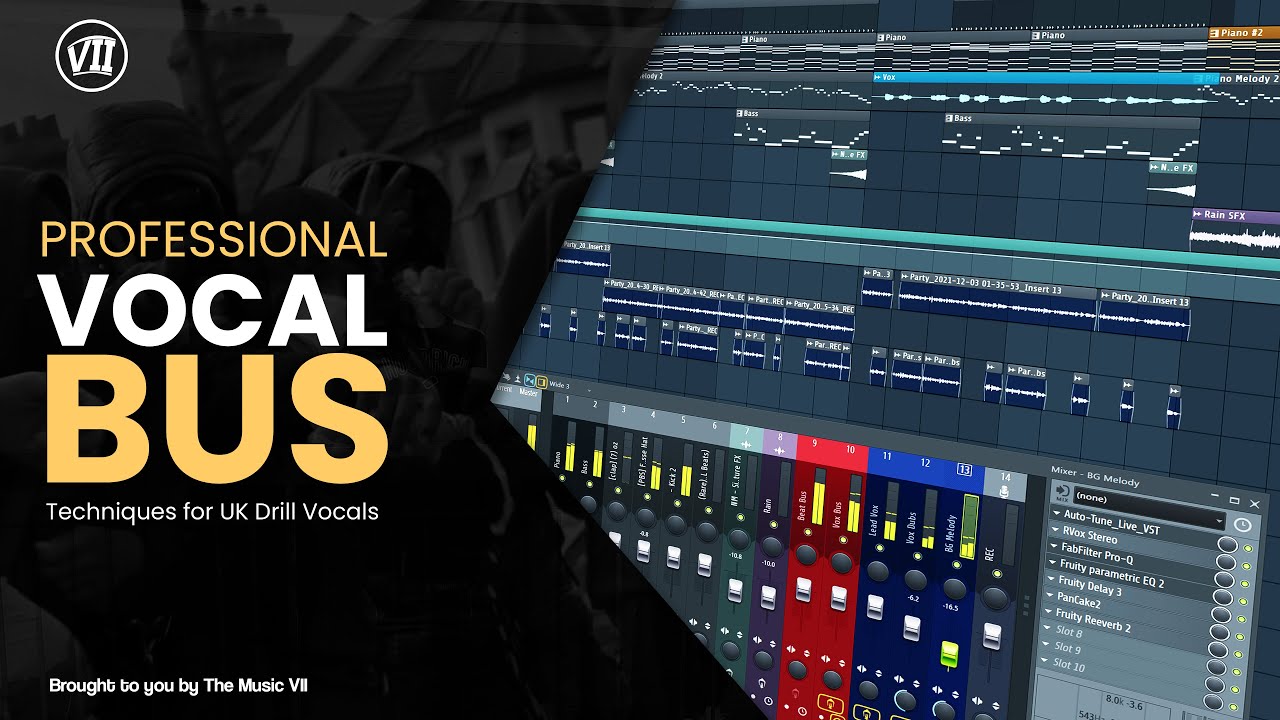Click the waveform icon on mixer track 8
Screen dimensions: 1280x720
click(x=780, y=450)
